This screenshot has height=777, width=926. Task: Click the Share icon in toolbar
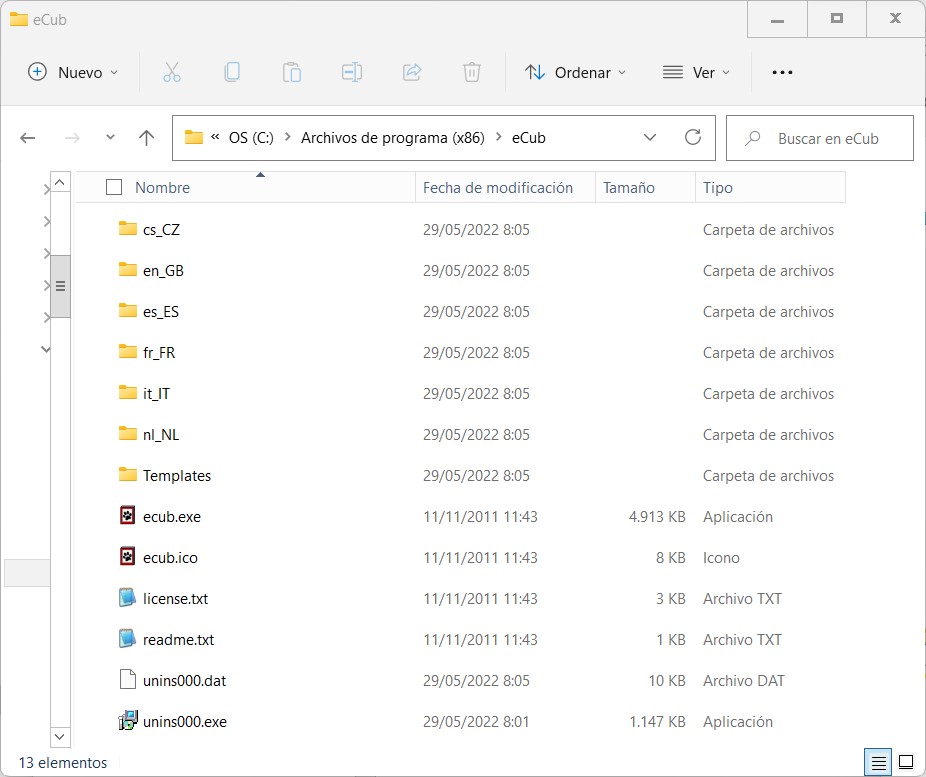click(x=411, y=72)
